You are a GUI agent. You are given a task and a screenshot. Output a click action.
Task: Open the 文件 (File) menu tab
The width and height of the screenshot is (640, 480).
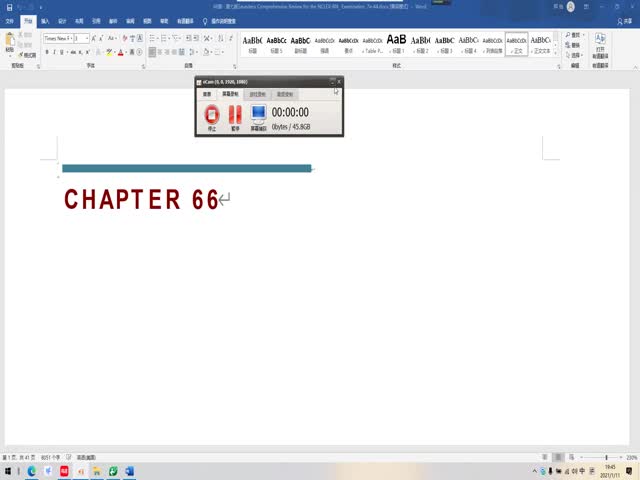[x=10, y=19]
